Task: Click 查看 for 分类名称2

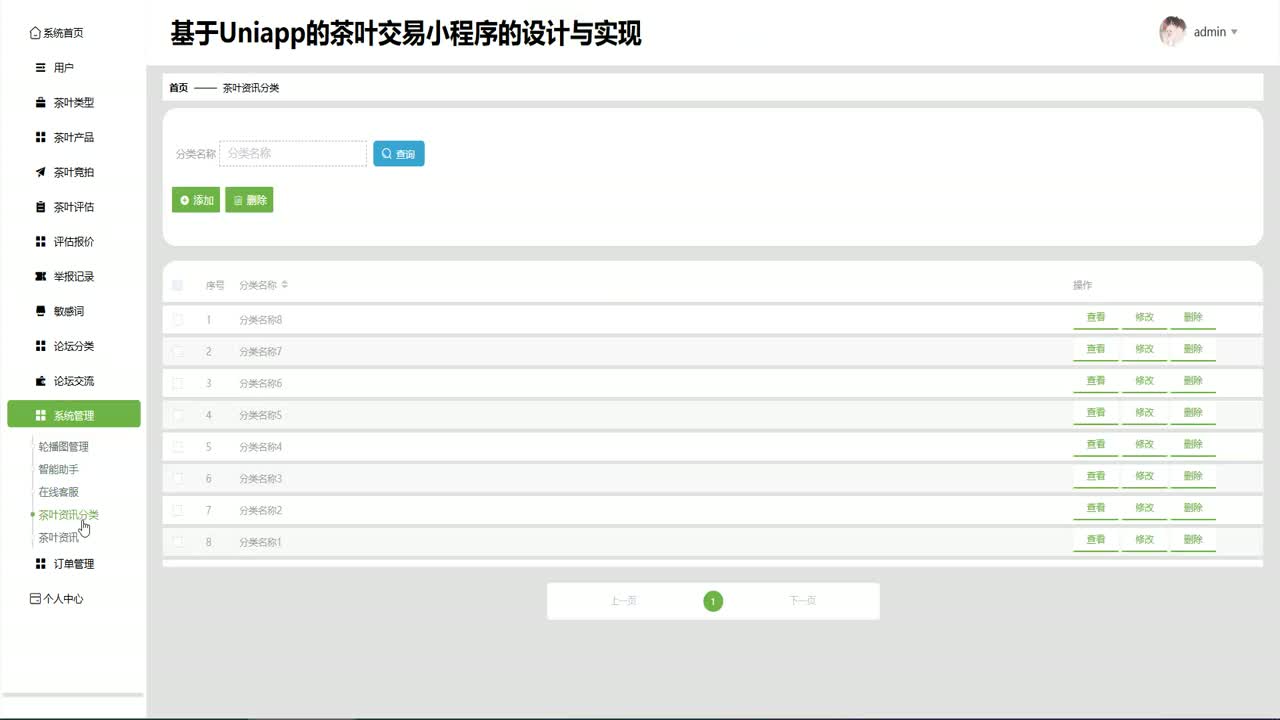Action: [1096, 508]
